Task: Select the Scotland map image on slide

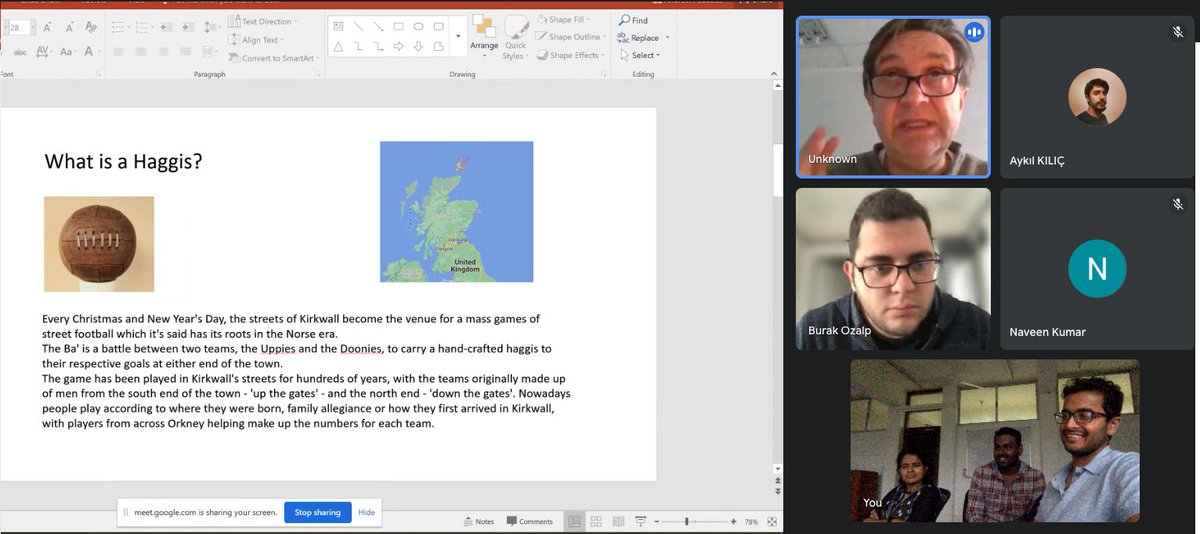Action: click(x=456, y=211)
